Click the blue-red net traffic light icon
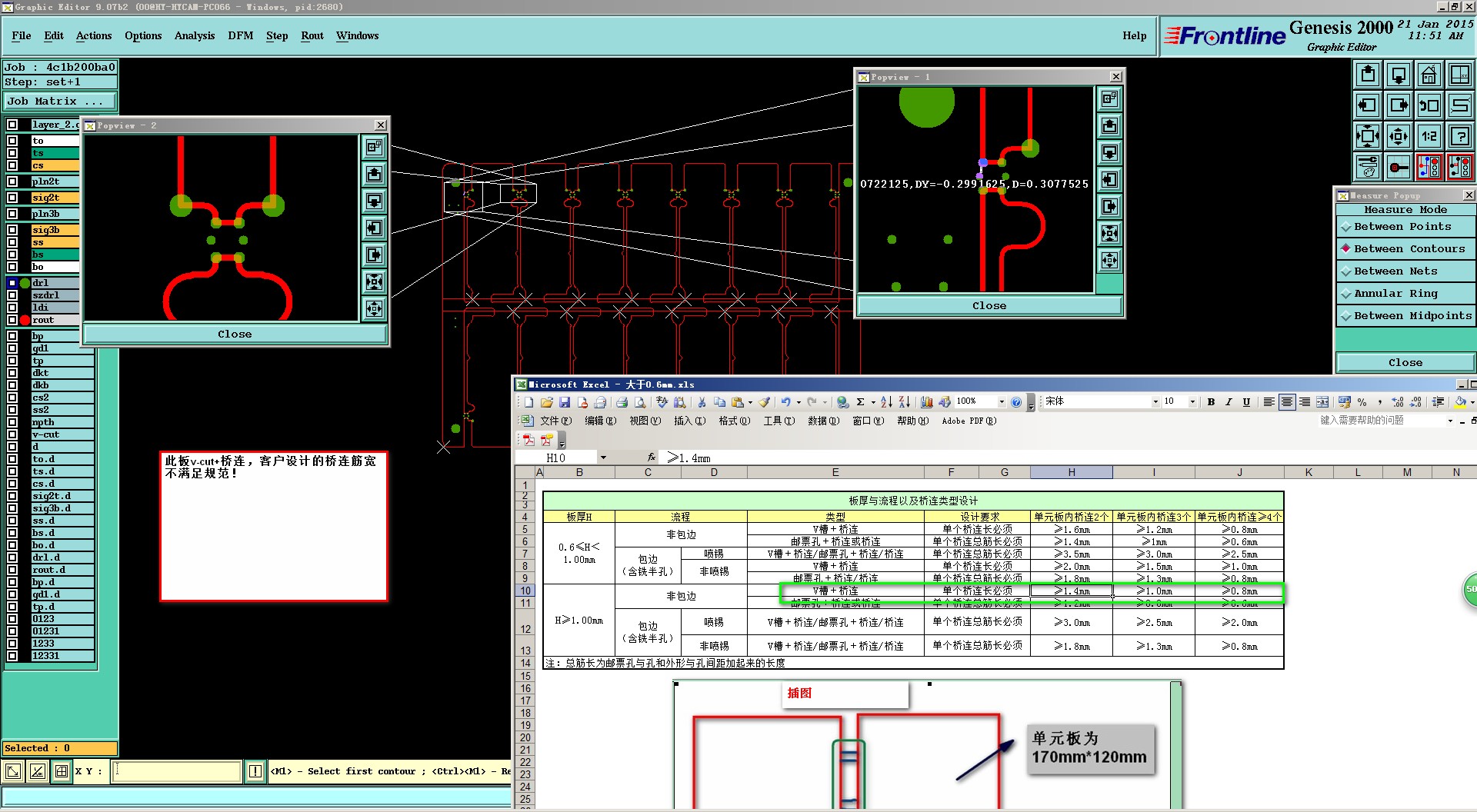 (x=1429, y=167)
